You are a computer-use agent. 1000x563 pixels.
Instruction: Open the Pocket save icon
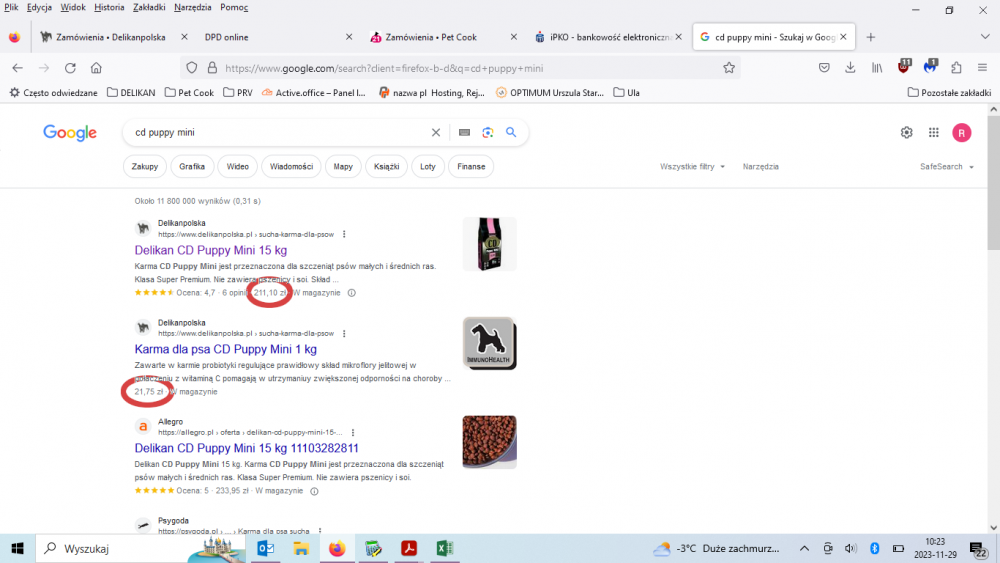coord(824,68)
